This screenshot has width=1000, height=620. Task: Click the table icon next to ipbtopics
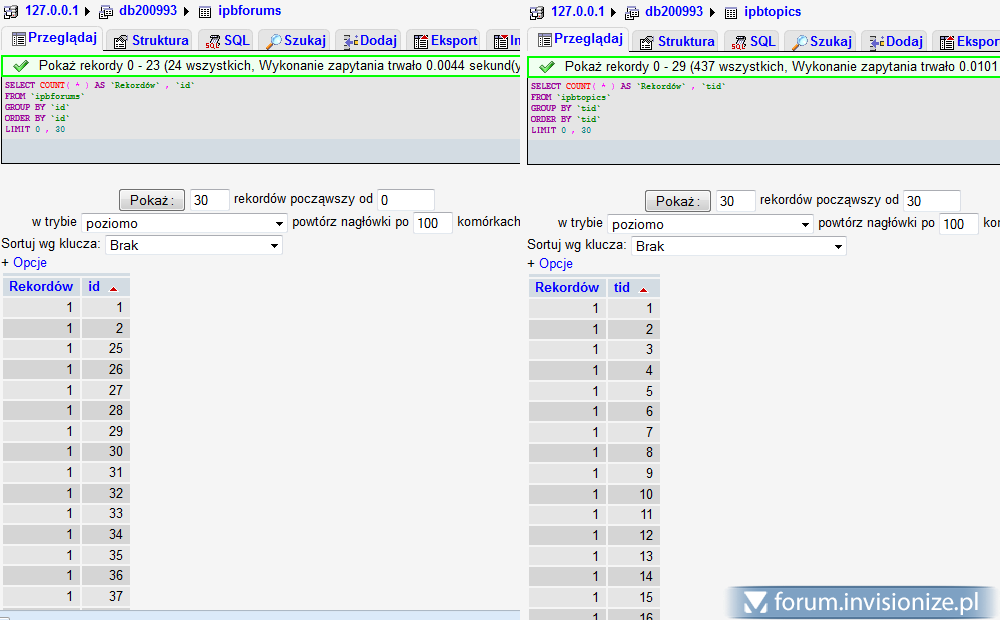coord(732,12)
